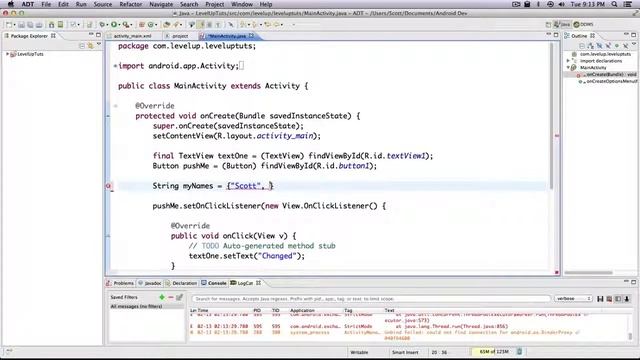This screenshot has width=640, height=360.
Task: Select All messages (no filters) in LogCat
Action: point(146,306)
